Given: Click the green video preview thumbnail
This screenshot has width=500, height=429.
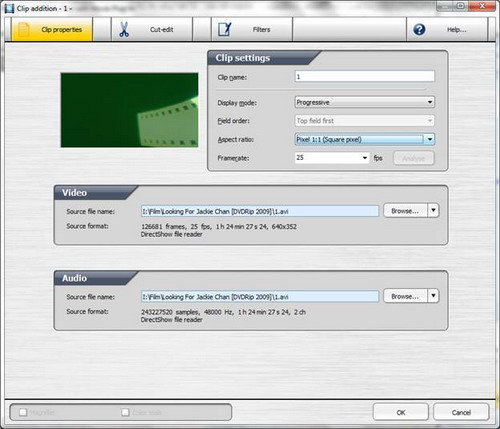Looking at the screenshot, I should [x=129, y=110].
